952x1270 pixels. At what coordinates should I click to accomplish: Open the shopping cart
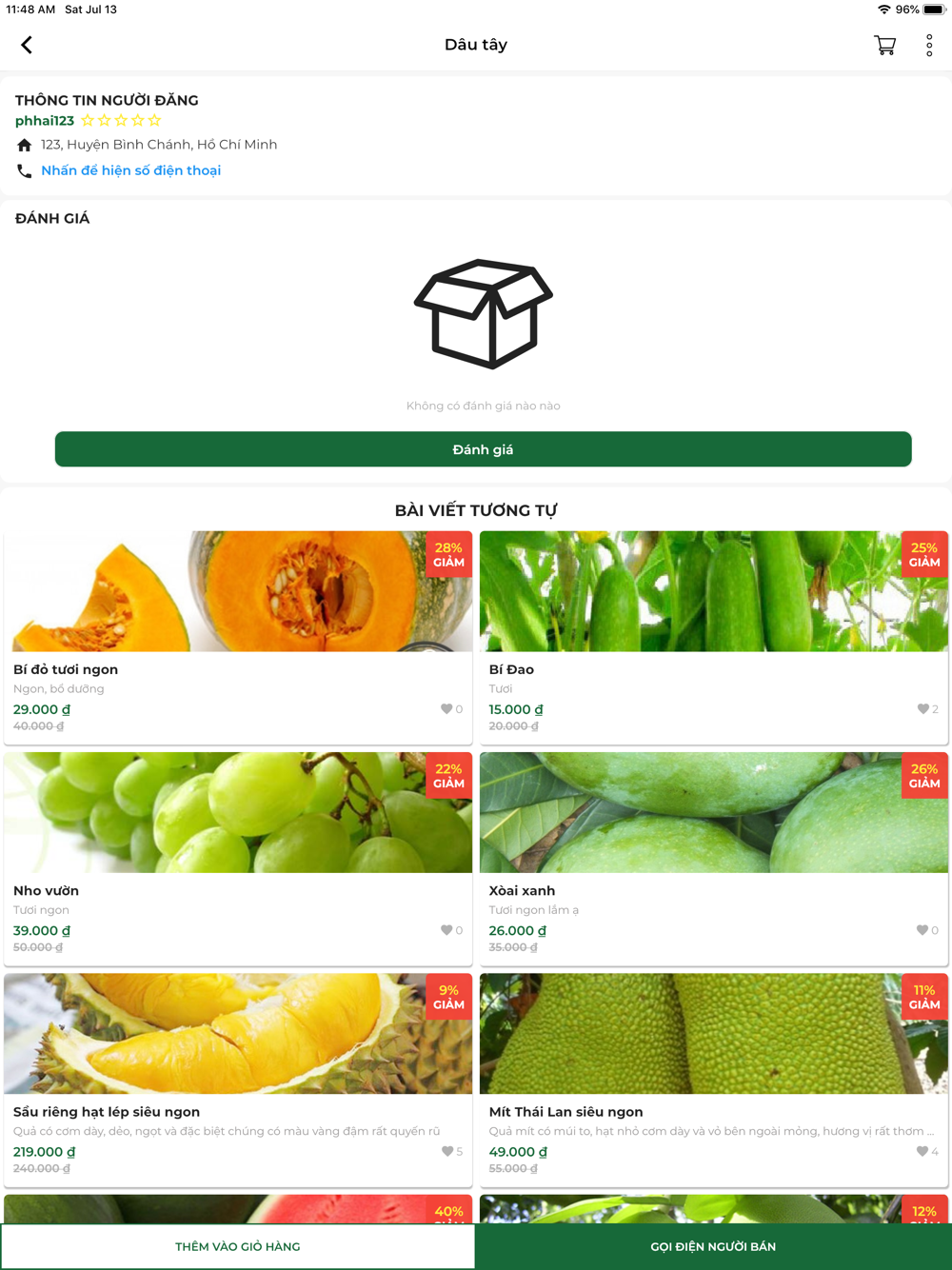click(x=884, y=45)
